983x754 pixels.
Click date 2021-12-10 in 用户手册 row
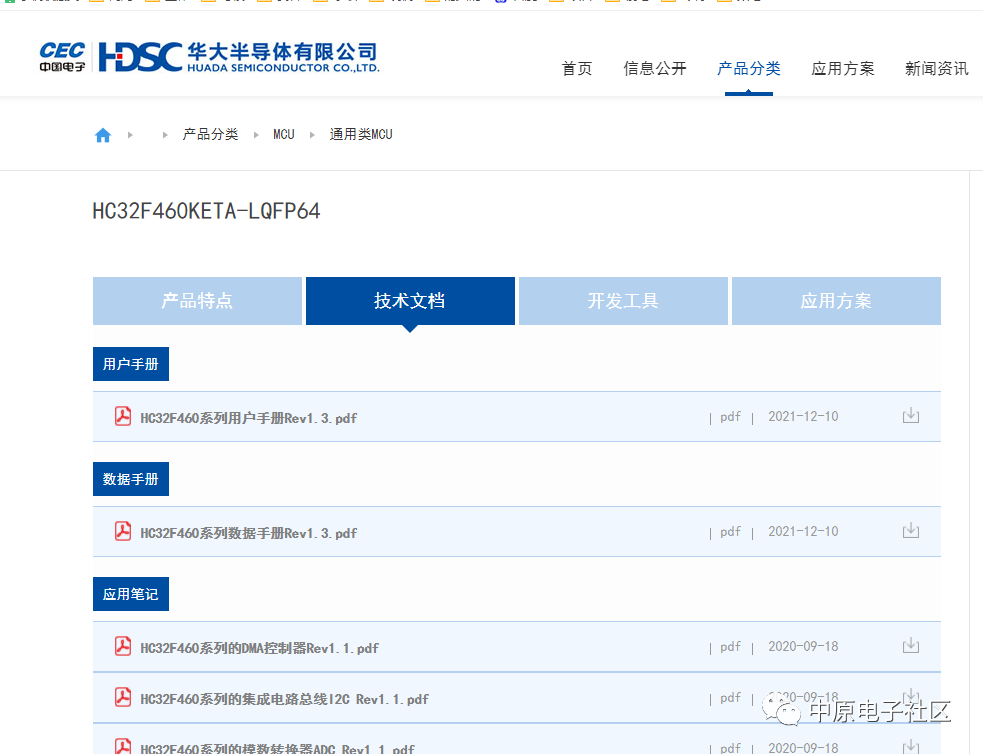coord(803,416)
